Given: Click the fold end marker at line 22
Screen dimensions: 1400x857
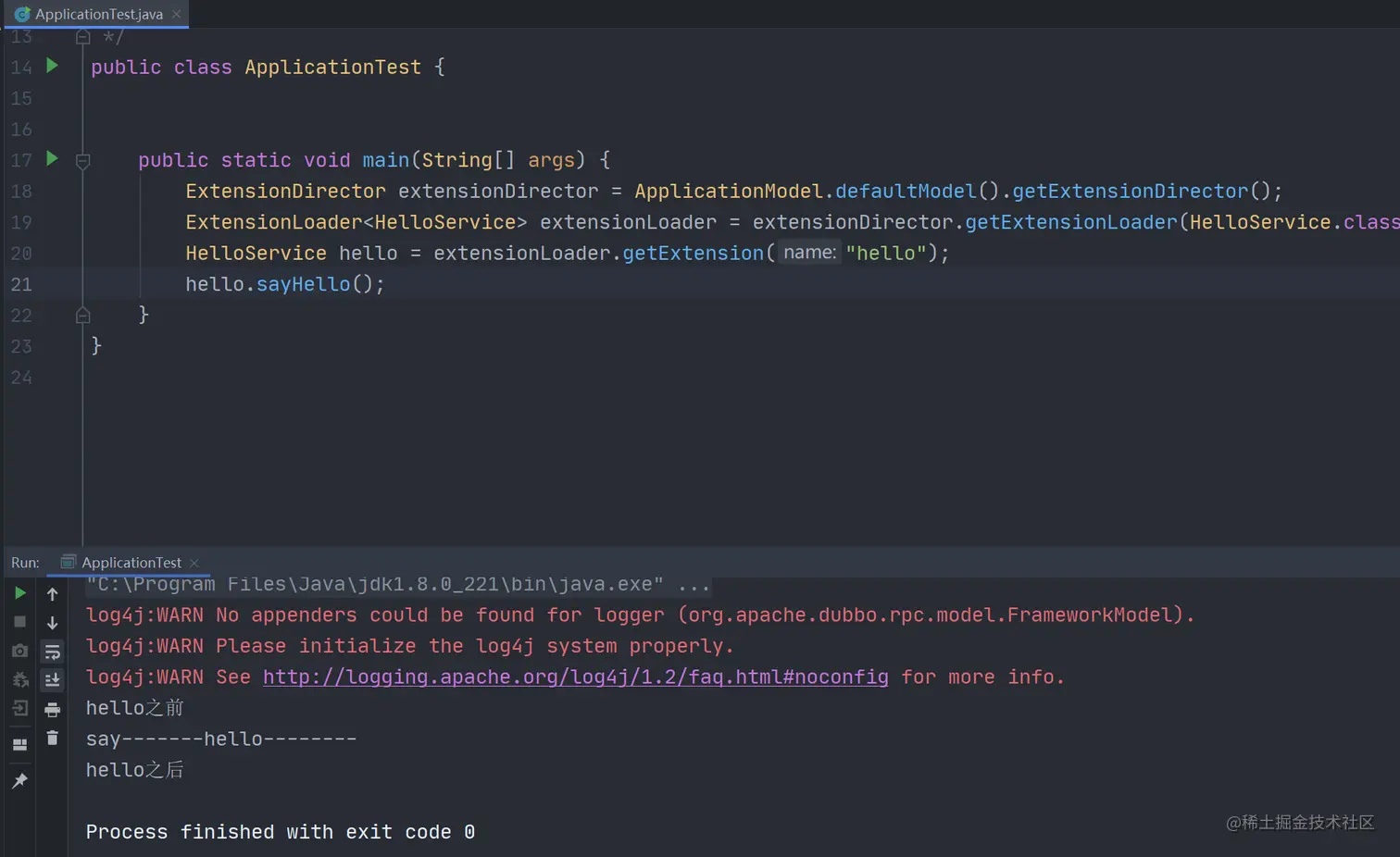Looking at the screenshot, I should pos(82,316).
